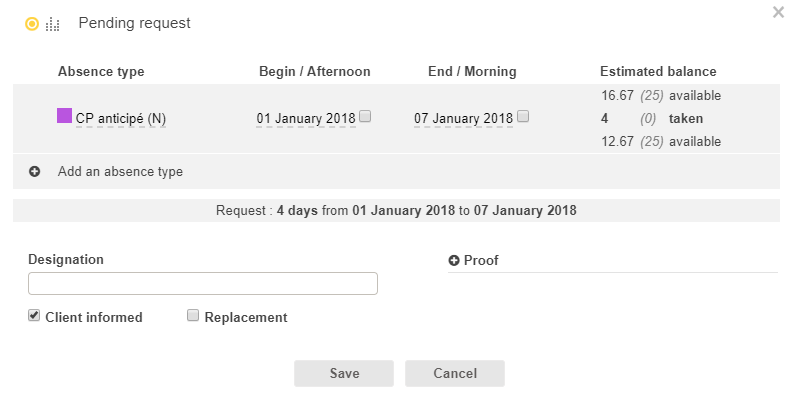Enable the Afternoon checkbox beside the begin date

365,117
